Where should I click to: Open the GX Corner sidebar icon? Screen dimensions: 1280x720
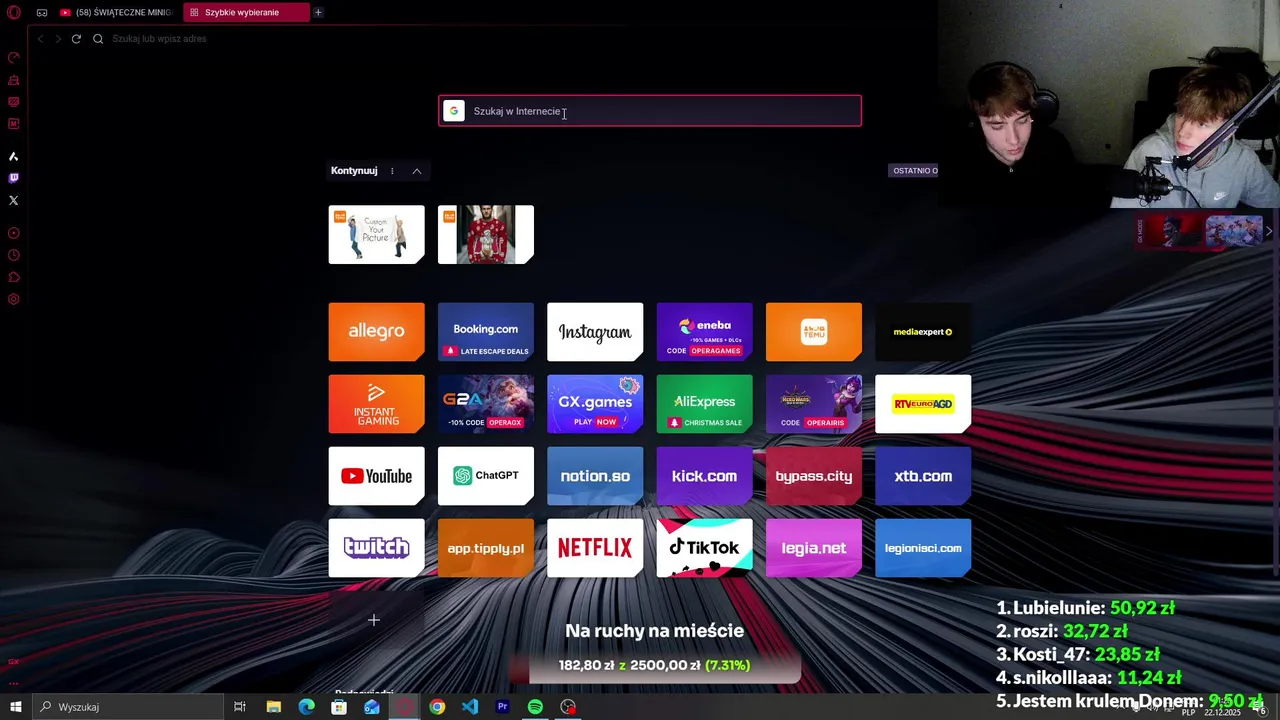14,101
